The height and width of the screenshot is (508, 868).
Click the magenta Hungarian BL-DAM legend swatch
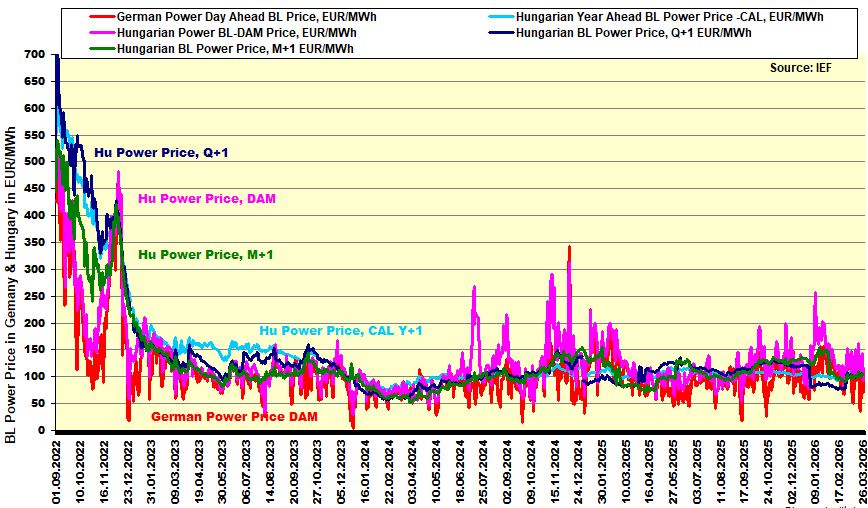click(x=101, y=33)
